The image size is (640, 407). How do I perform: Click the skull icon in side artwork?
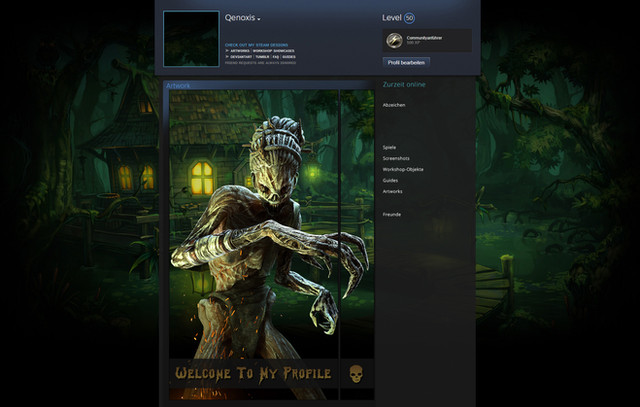click(x=356, y=374)
